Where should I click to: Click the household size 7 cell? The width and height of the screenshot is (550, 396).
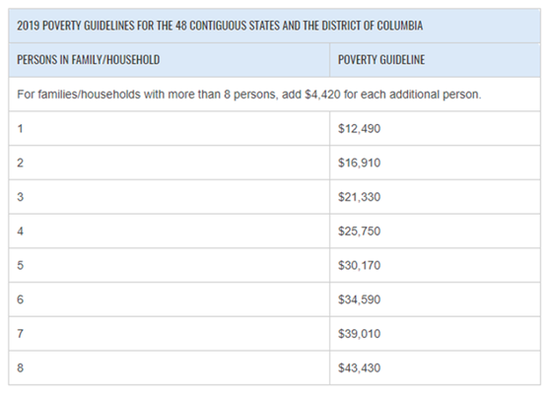[169, 334]
